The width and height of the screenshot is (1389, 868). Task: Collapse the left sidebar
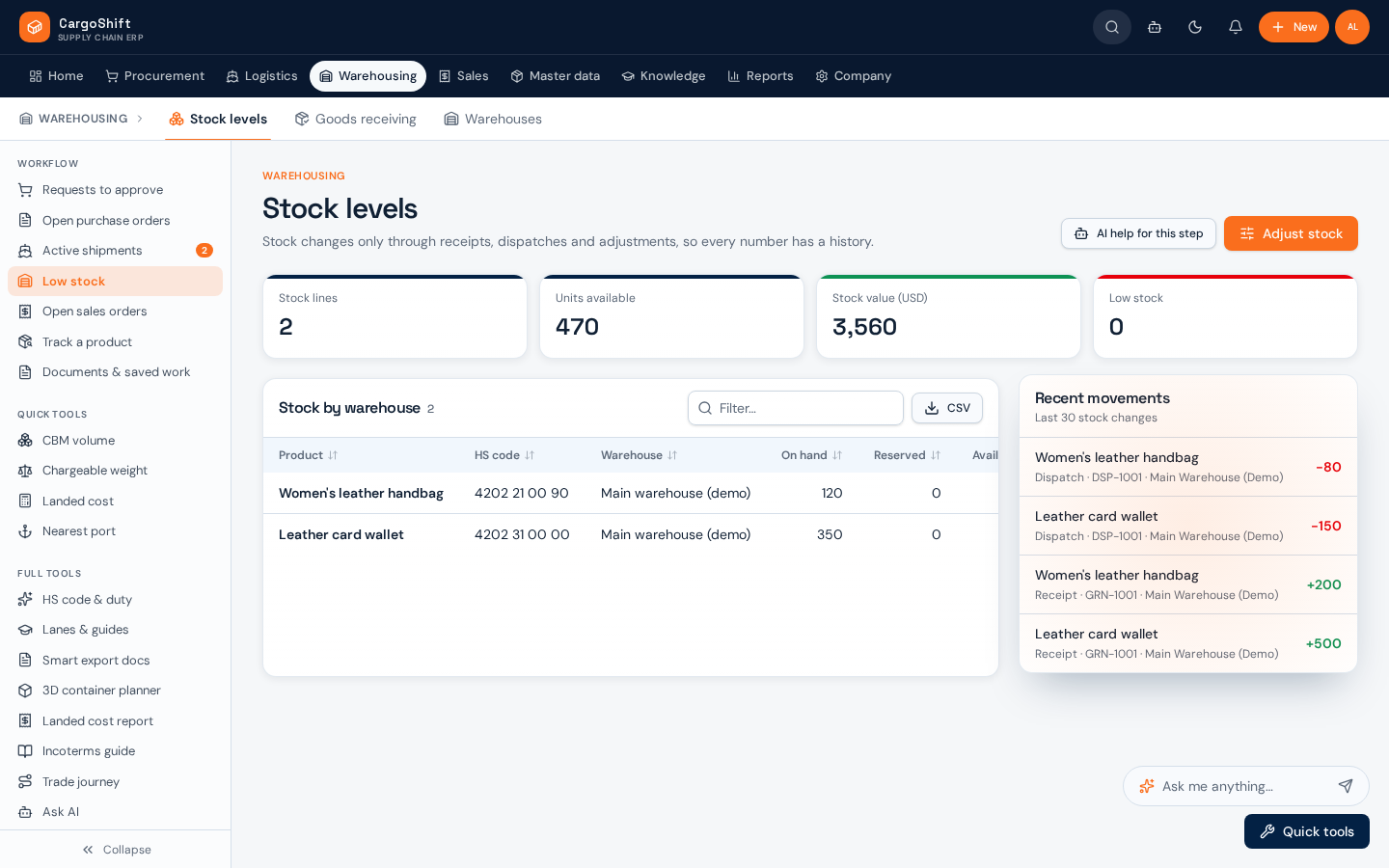tap(116, 850)
